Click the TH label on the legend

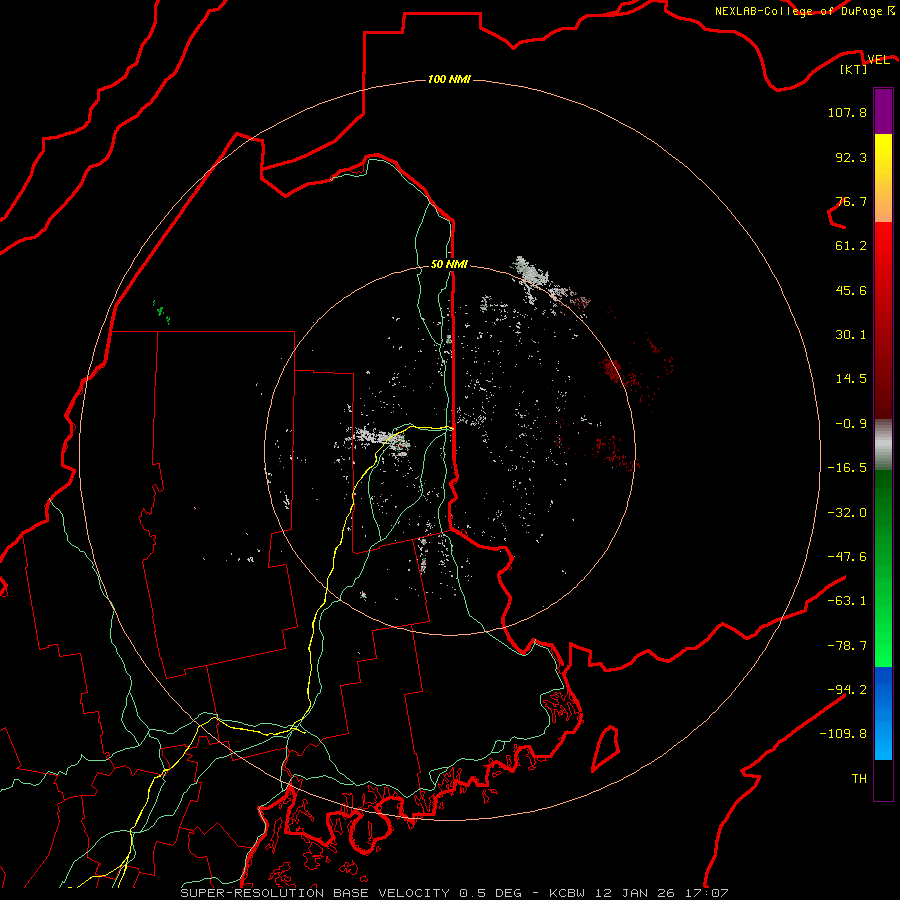[x=859, y=779]
